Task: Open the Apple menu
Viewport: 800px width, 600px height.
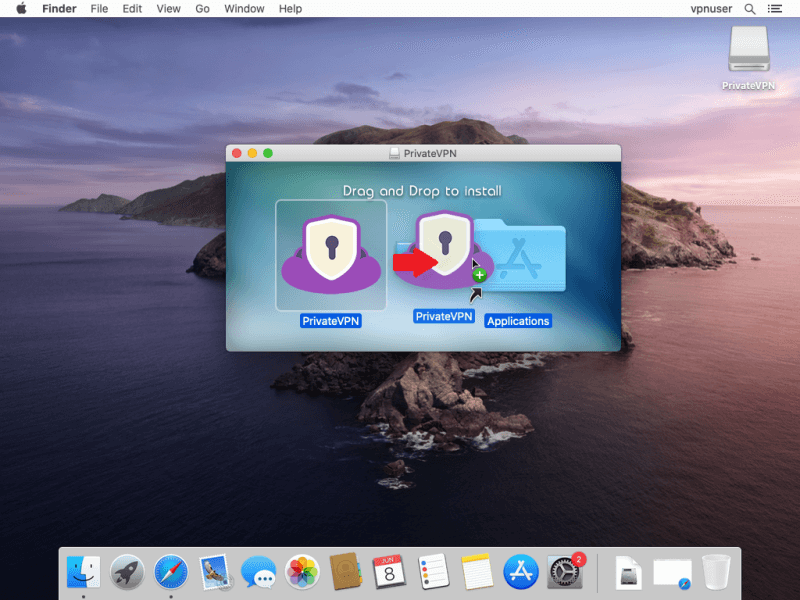Action: [20, 9]
